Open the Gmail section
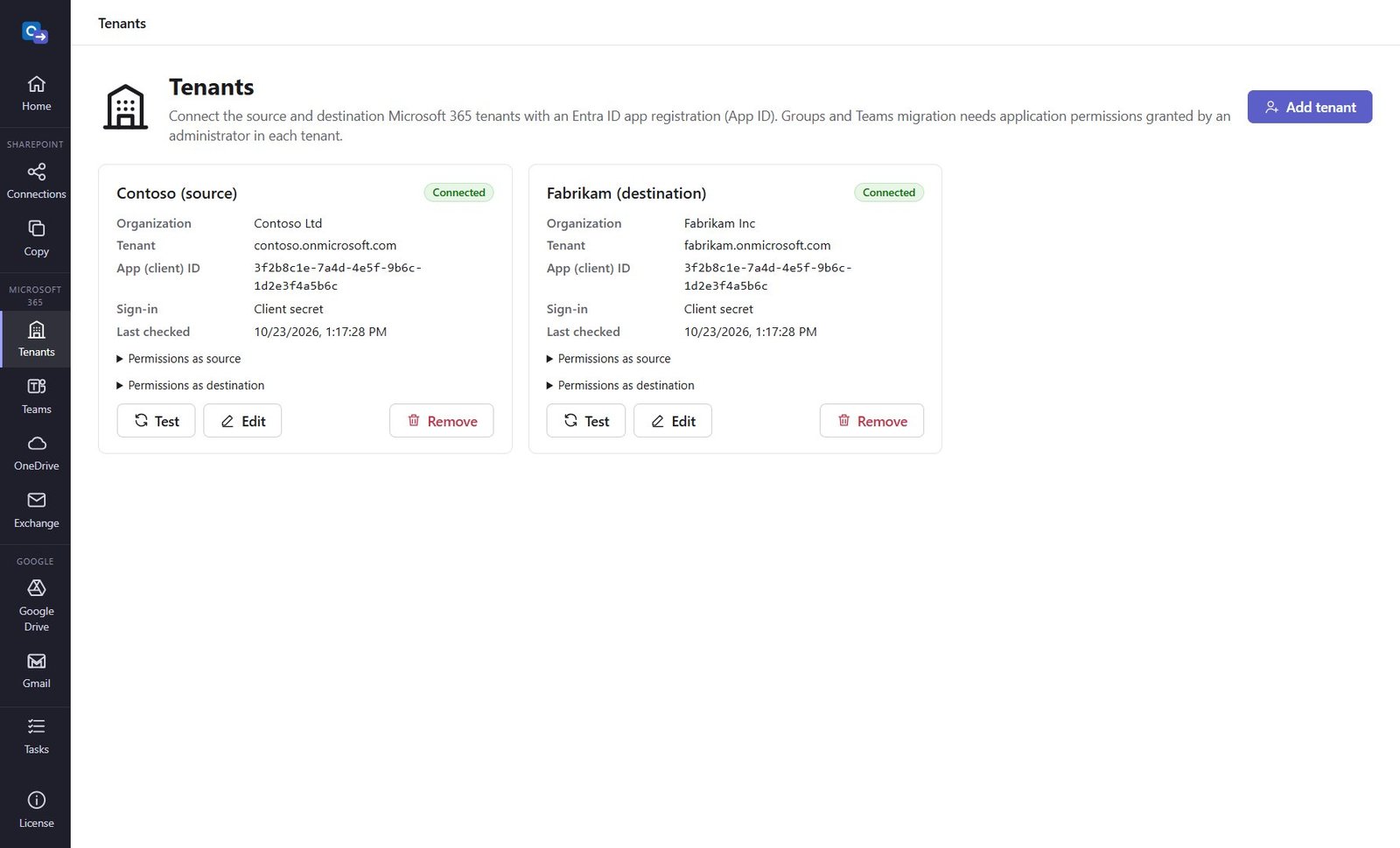 click(36, 671)
